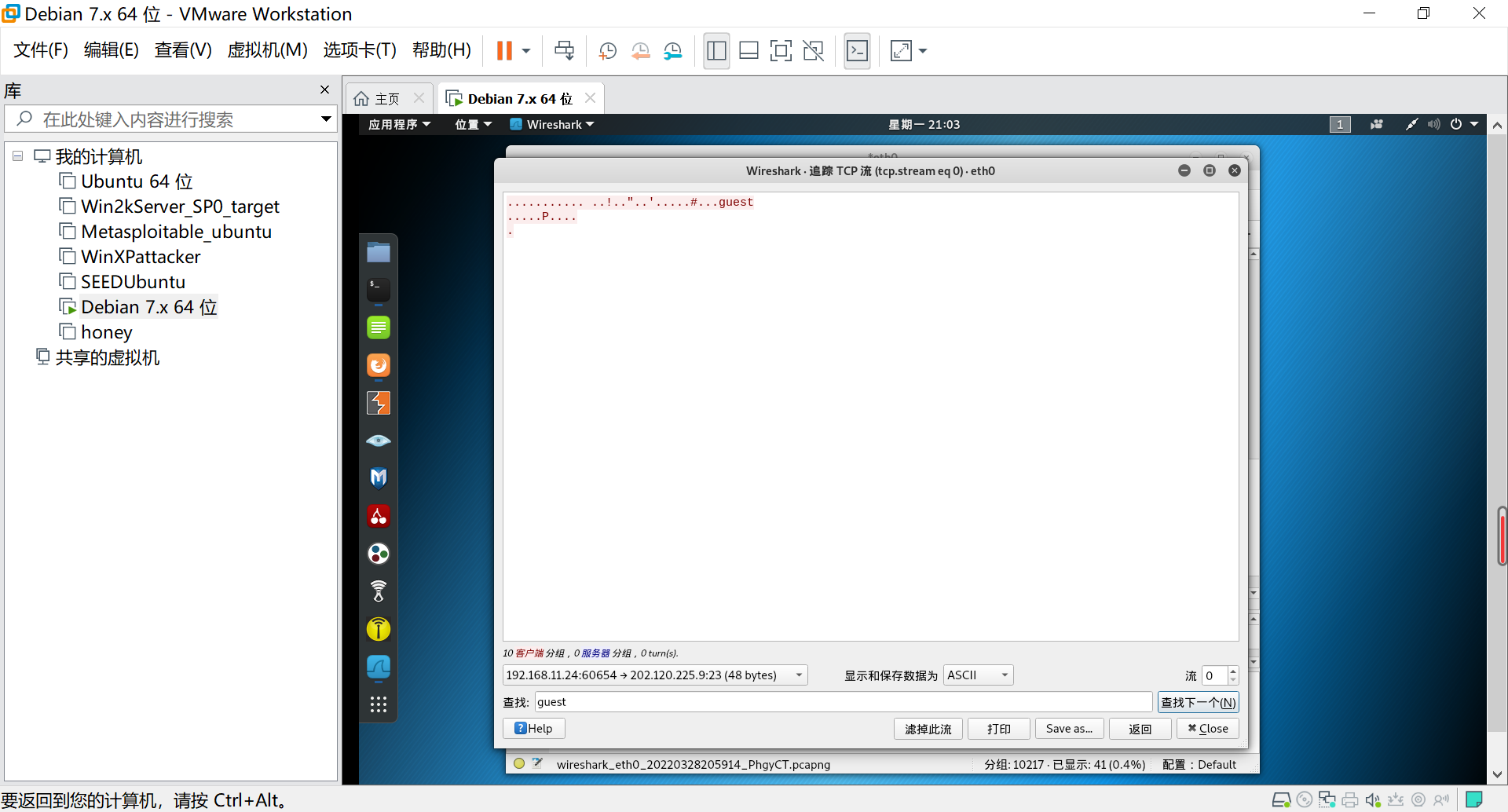Click the printer device status icon
Image resolution: width=1508 pixels, height=812 pixels.
(x=1350, y=799)
